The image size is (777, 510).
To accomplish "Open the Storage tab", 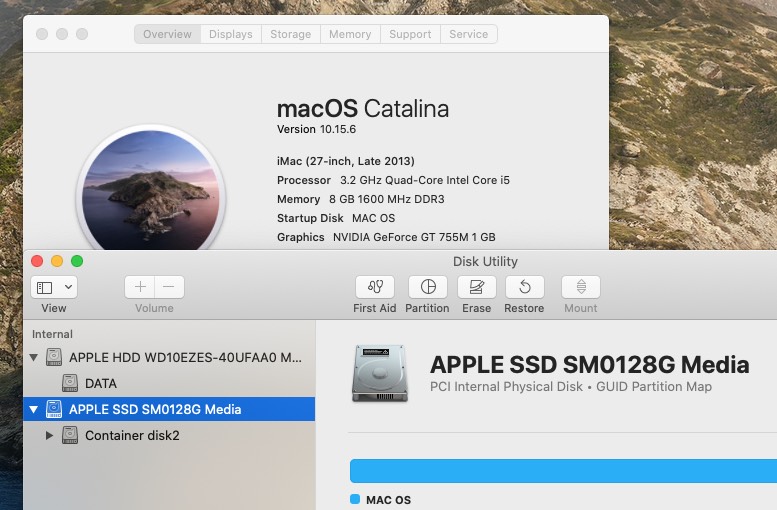I will coord(291,34).
